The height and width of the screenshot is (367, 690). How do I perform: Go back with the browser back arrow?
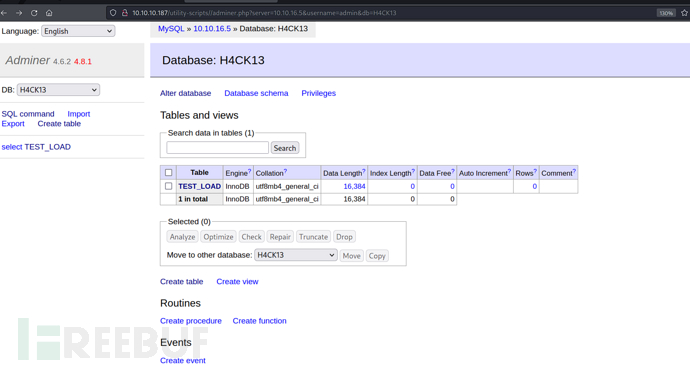tap(4, 13)
